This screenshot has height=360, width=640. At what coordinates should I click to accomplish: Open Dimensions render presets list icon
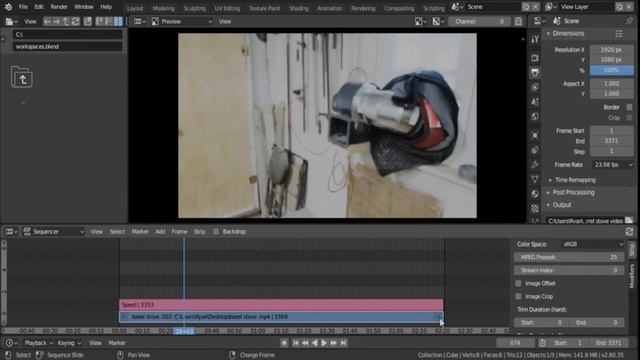coord(619,33)
